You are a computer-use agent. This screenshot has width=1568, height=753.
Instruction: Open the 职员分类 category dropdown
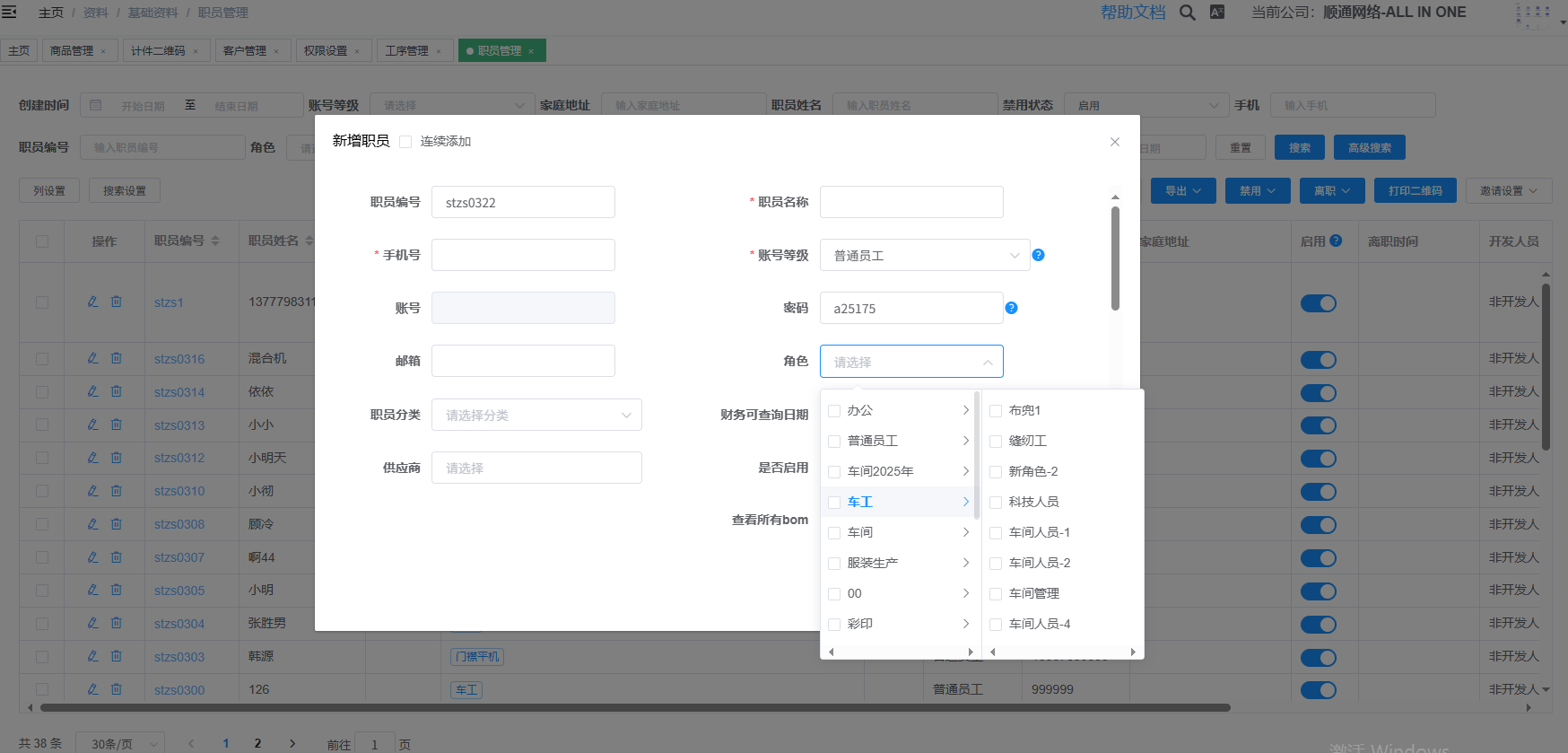tap(536, 415)
